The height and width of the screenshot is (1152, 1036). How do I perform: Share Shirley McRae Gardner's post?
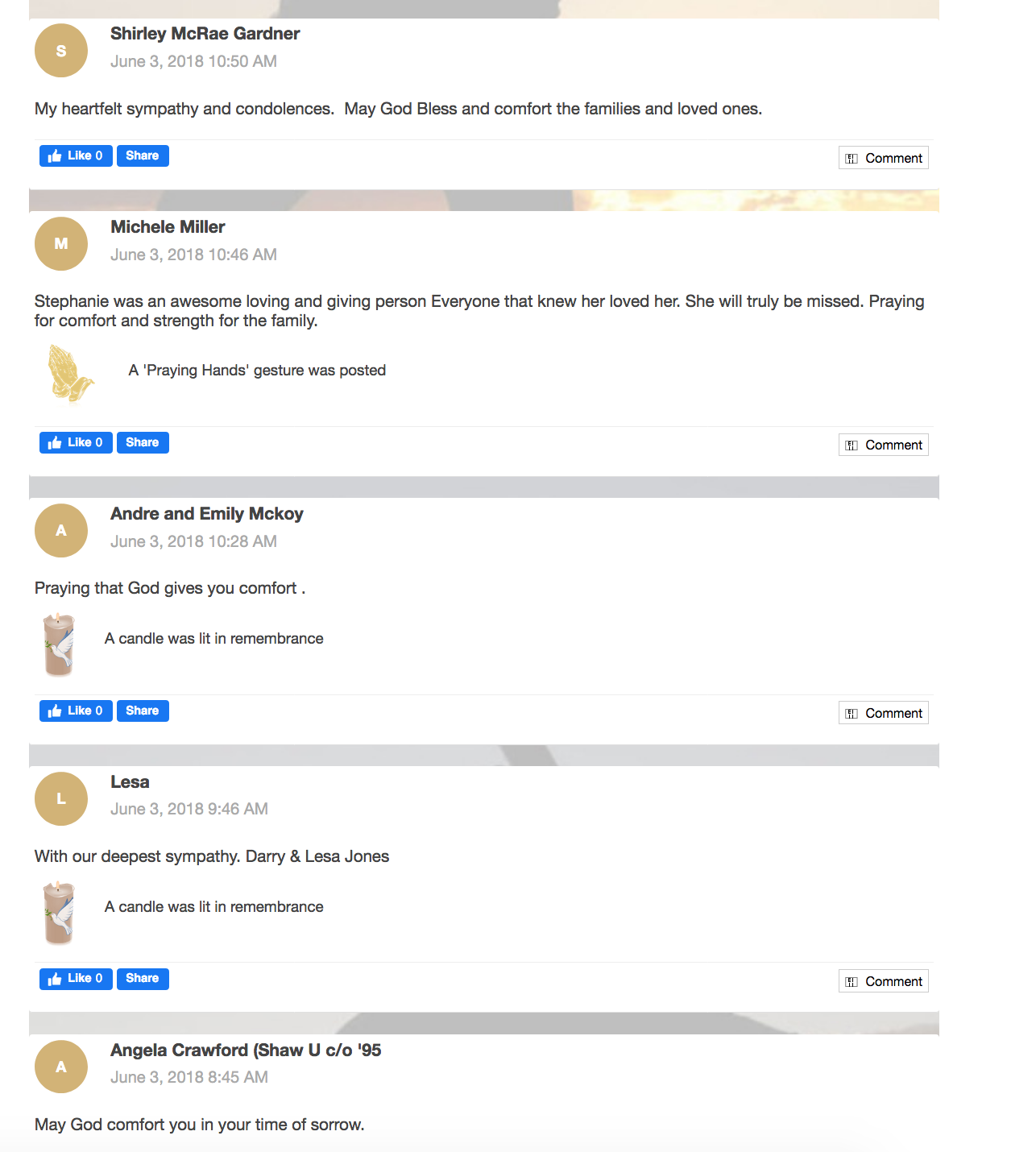(143, 155)
